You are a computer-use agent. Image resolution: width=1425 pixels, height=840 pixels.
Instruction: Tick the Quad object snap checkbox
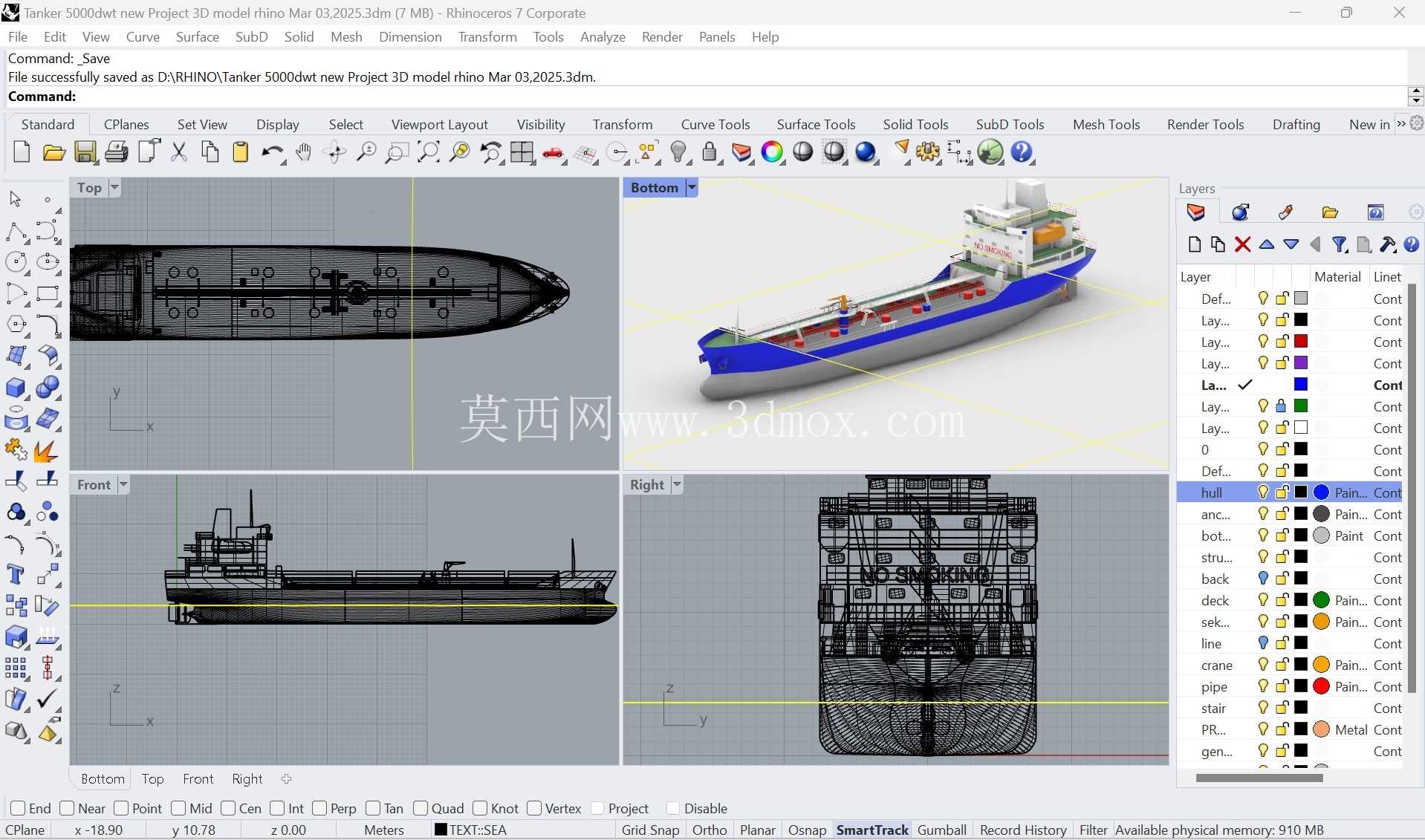[x=421, y=808]
